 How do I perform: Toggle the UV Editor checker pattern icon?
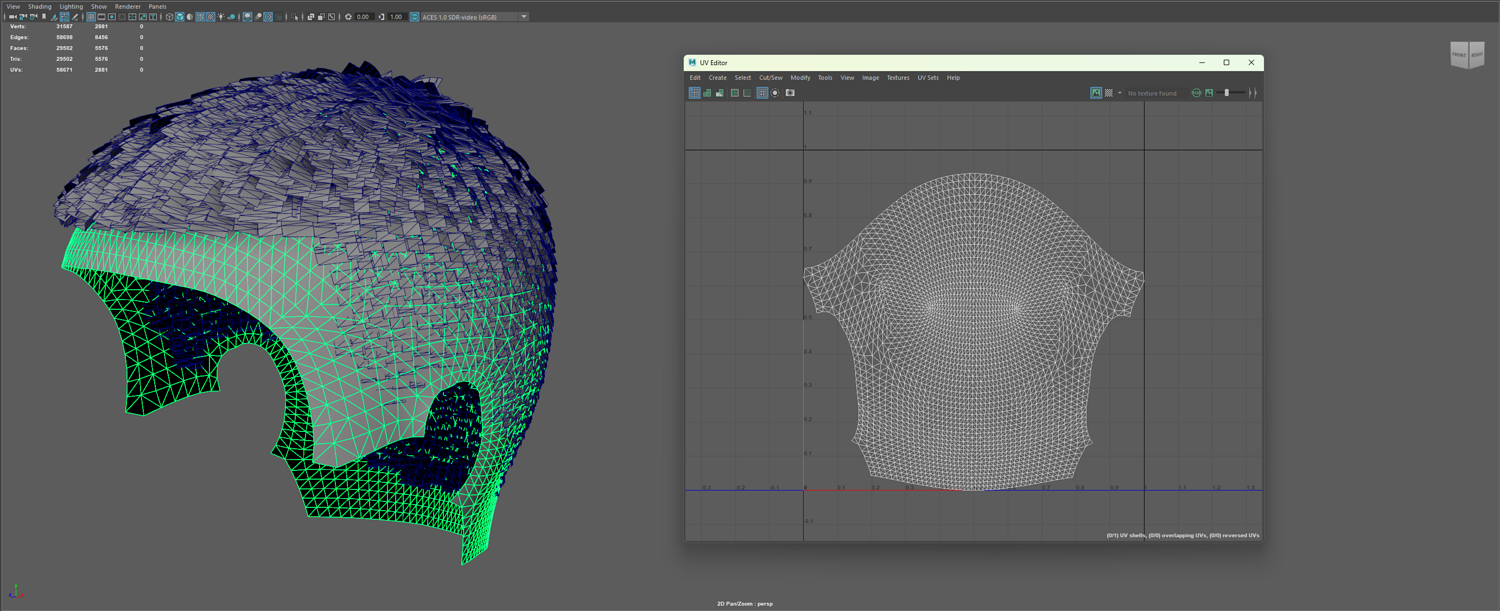point(1108,93)
